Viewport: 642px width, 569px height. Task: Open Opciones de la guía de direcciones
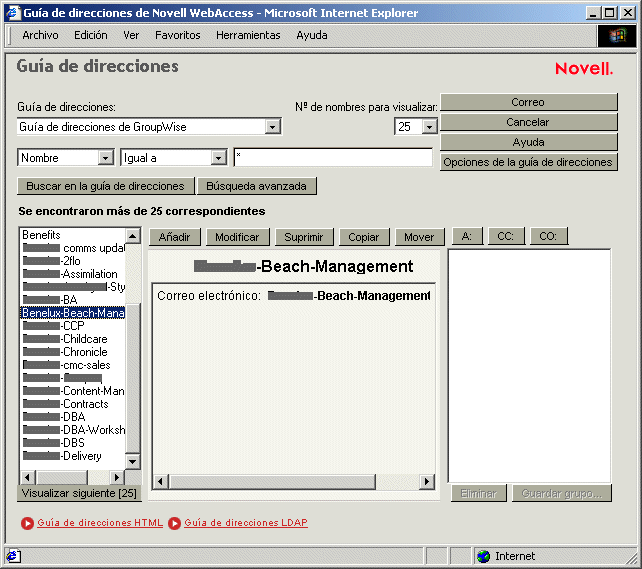pyautogui.click(x=529, y=162)
